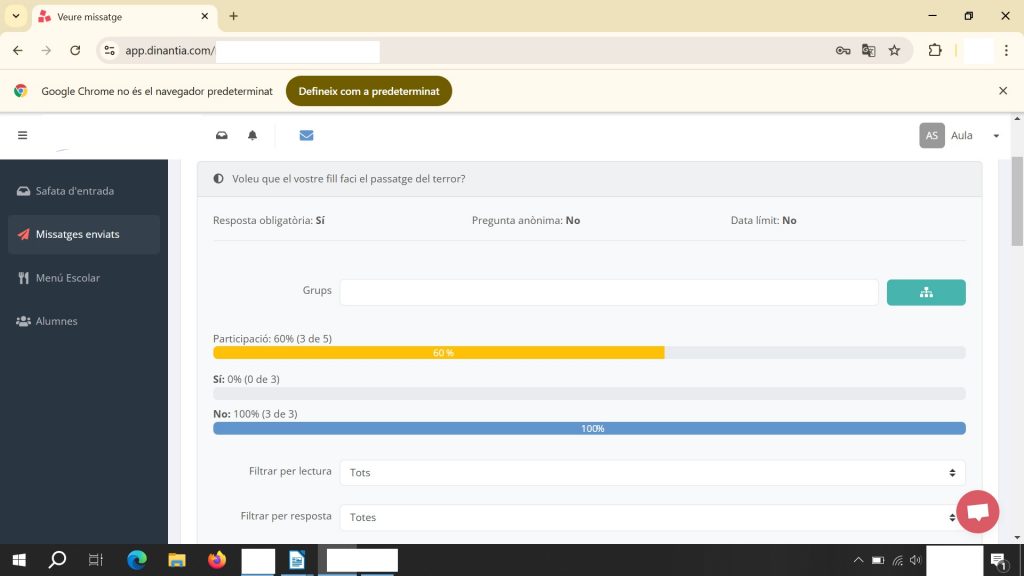Open the Filtrar per lectura dropdown
Viewport: 1024px width, 576px height.
click(652, 472)
